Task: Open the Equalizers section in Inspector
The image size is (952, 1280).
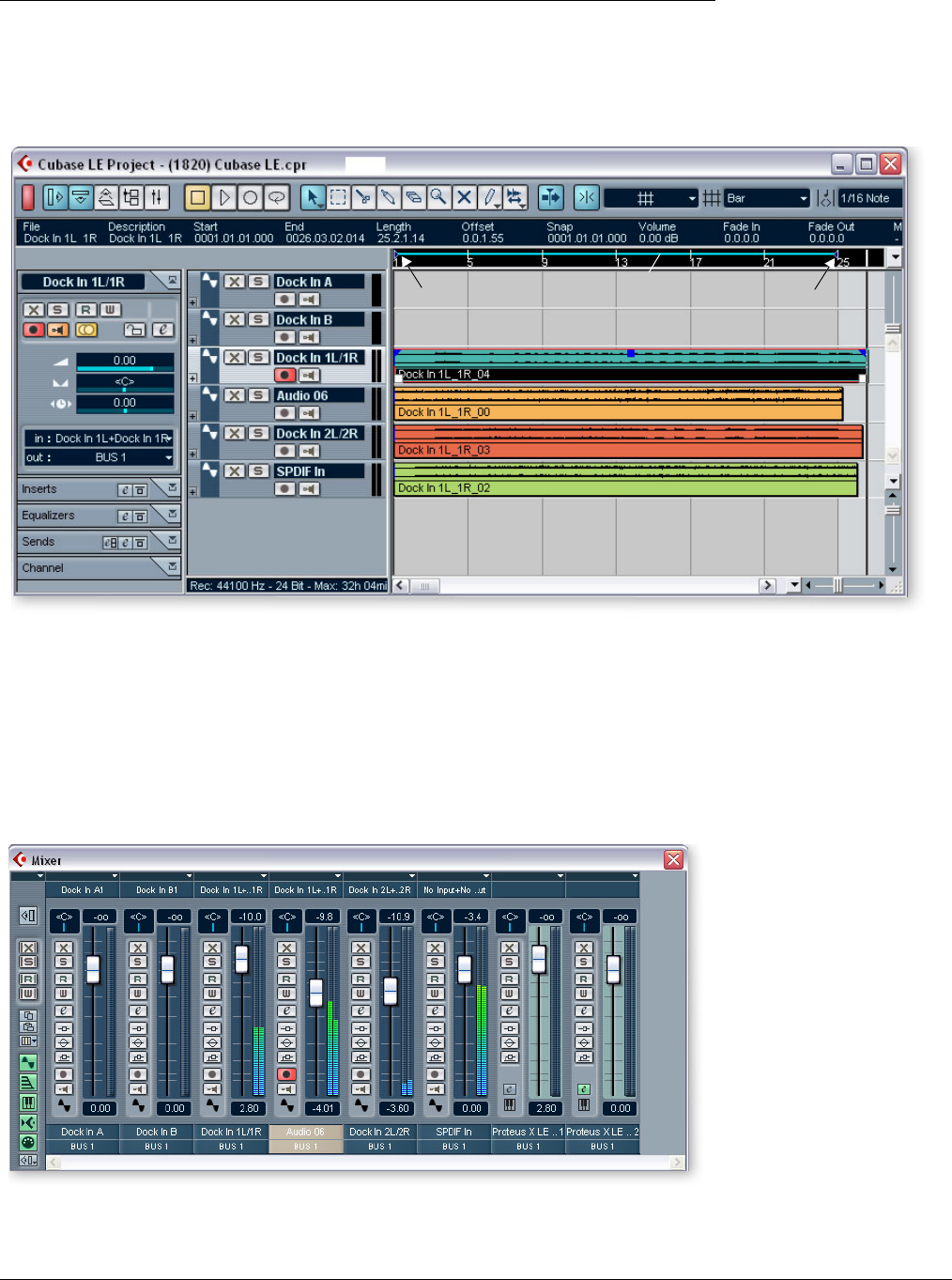Action: 100,516
